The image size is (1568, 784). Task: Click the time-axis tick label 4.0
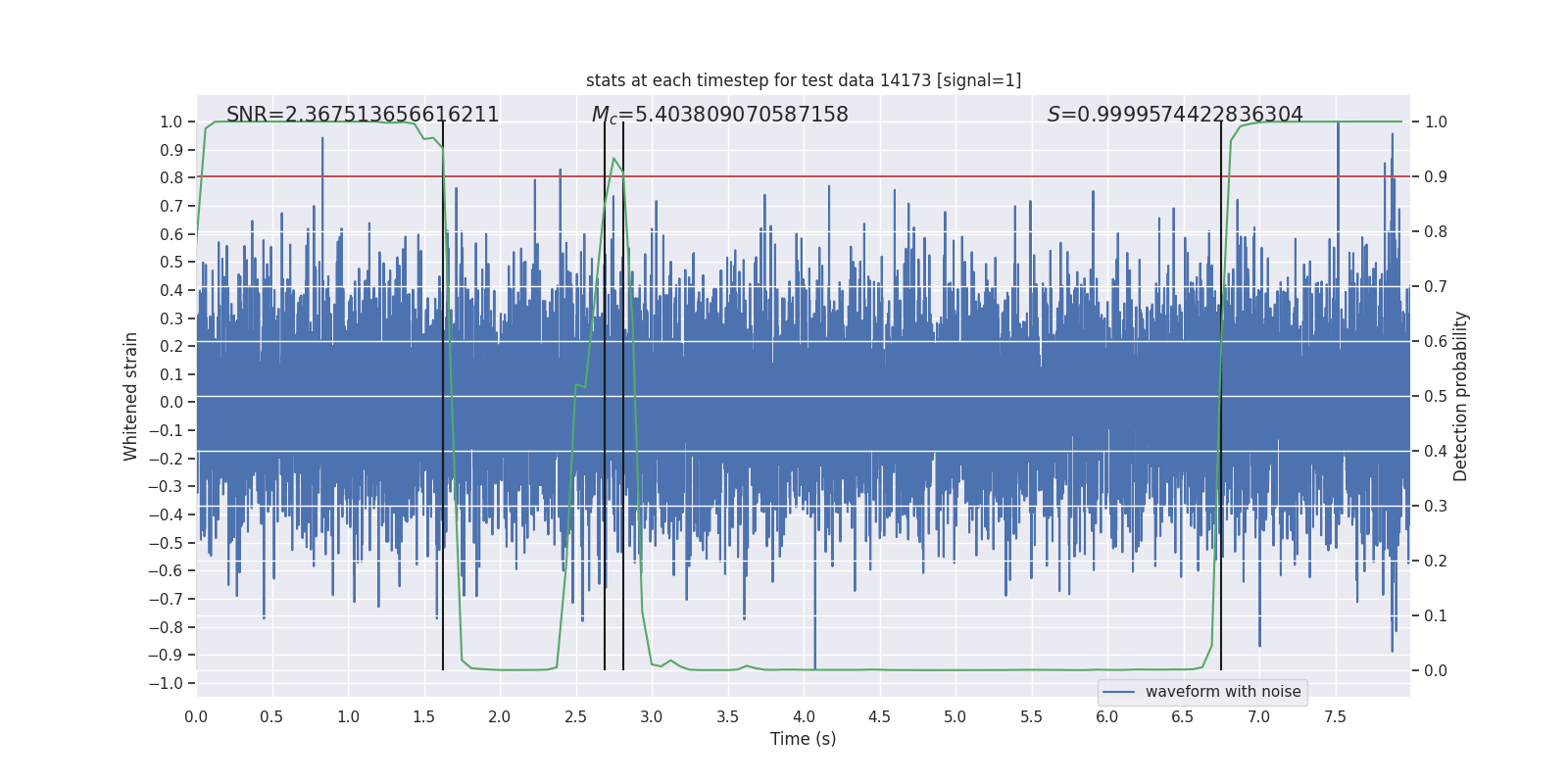(x=804, y=717)
